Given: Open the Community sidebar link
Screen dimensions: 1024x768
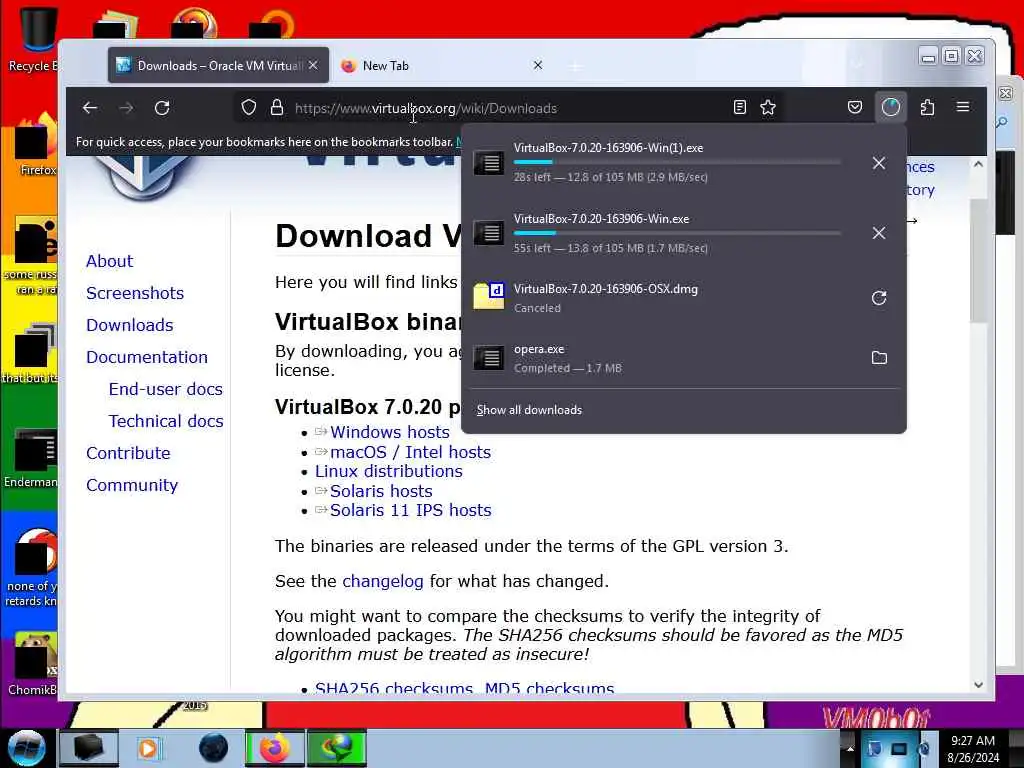Looking at the screenshot, I should pyautogui.click(x=132, y=485).
